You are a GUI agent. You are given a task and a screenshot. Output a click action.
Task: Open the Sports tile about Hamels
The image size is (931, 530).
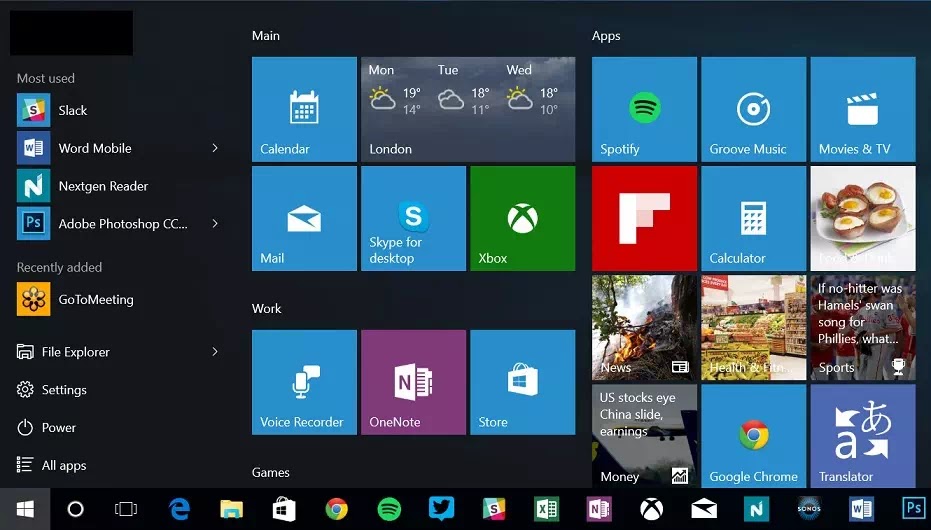coord(863,328)
